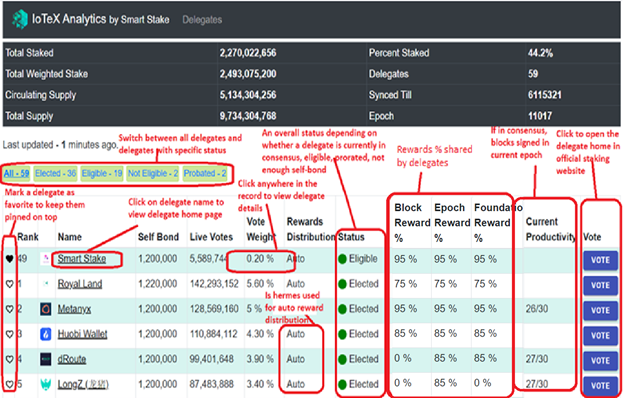Mark Royal Land as favorite with heart
The width and height of the screenshot is (624, 398).
point(9,284)
